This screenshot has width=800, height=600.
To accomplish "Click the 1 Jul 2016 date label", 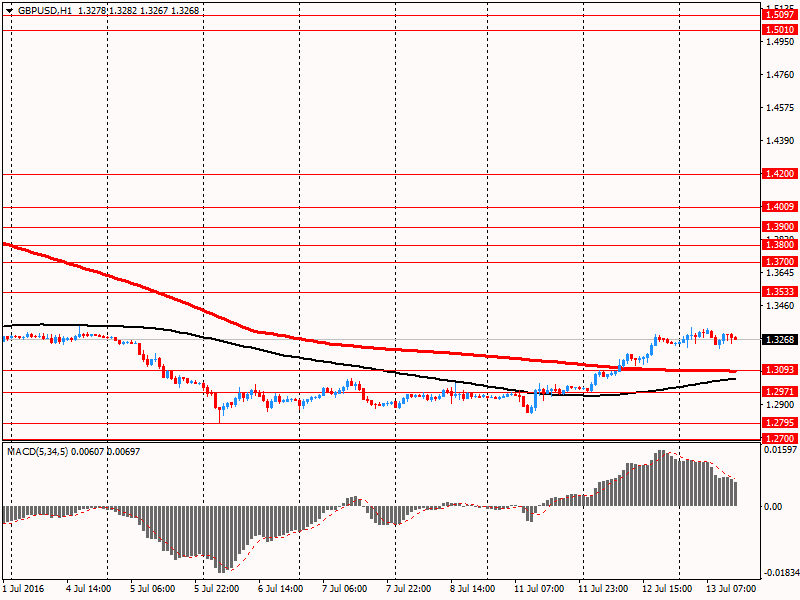I will 23,589.
